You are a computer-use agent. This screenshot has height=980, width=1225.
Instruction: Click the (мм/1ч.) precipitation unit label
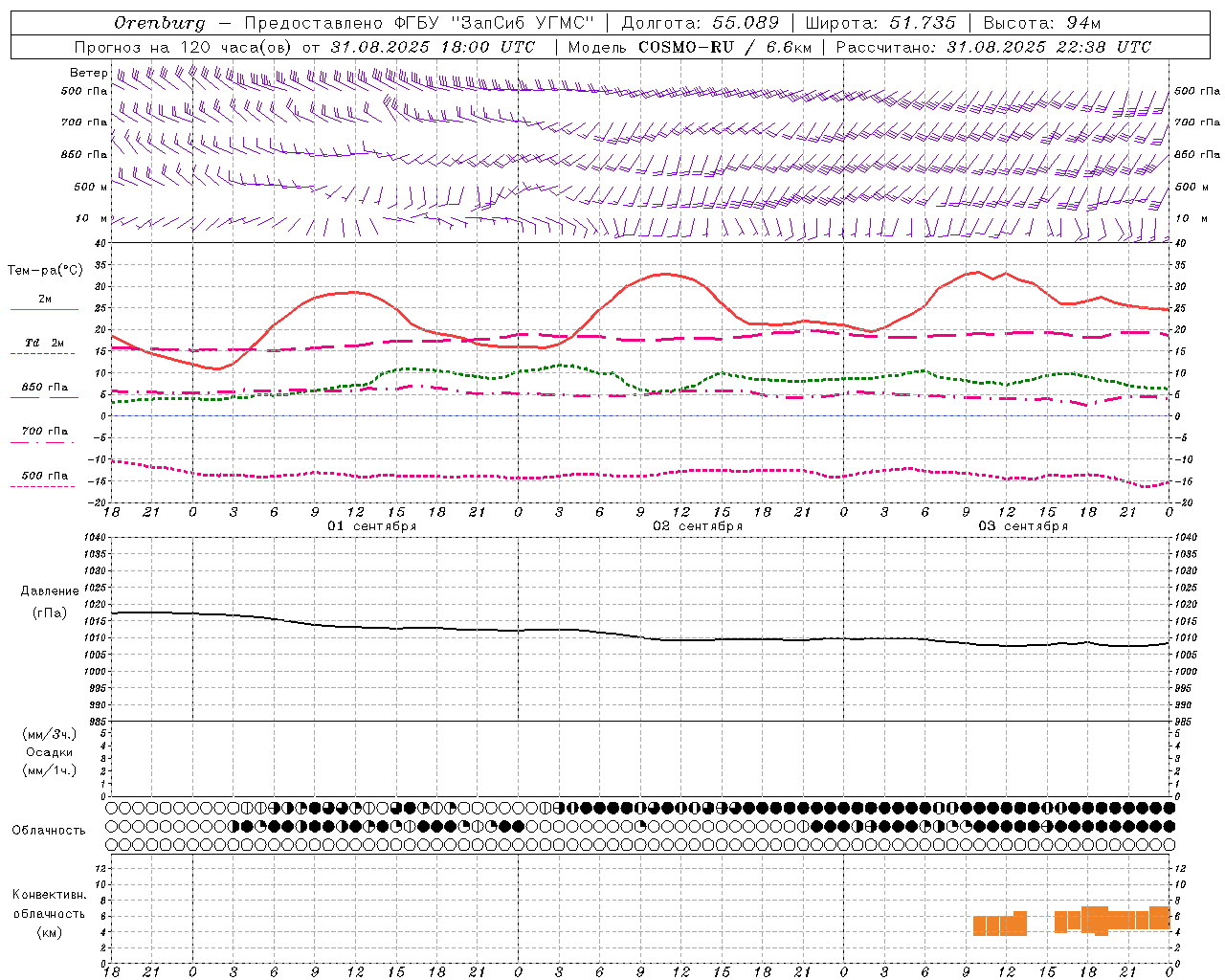(x=50, y=770)
